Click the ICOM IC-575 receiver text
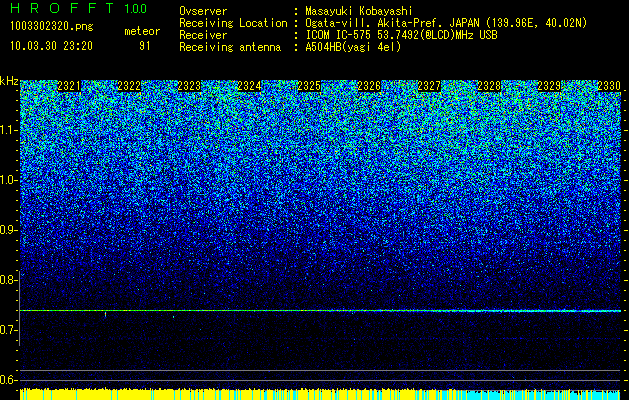Viewport: 629px width, 400px height. (401, 35)
